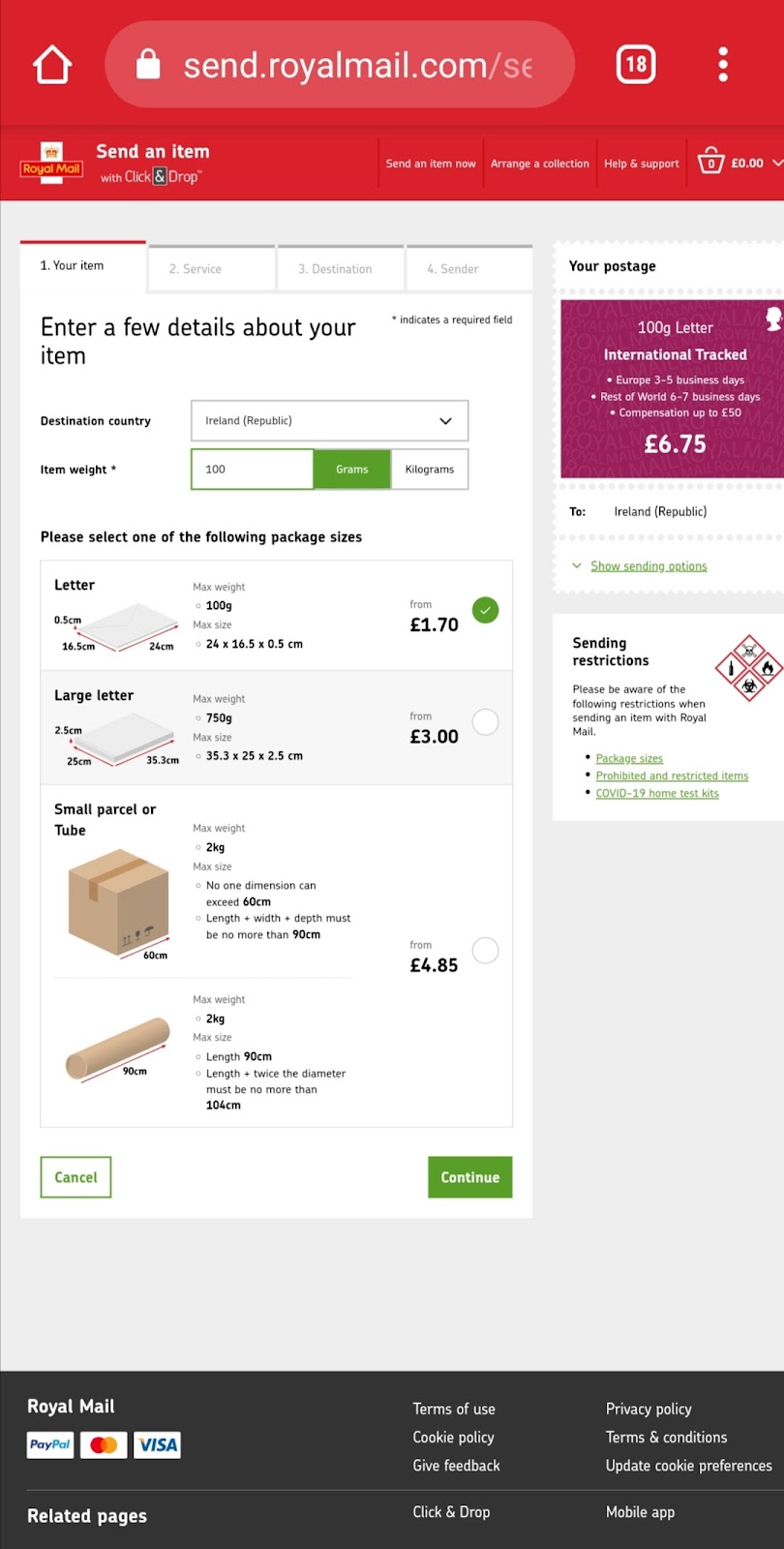784x1549 pixels.
Task: Switch weight unit to Kilograms
Action: point(430,470)
